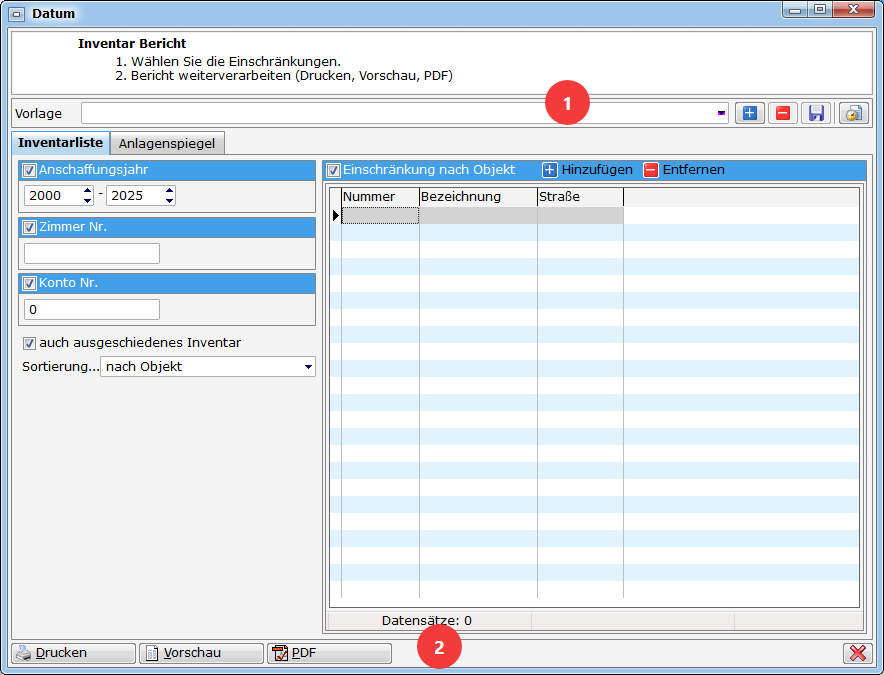The image size is (884, 675).
Task: Click the Vorlage combo box text area
Action: [398, 113]
